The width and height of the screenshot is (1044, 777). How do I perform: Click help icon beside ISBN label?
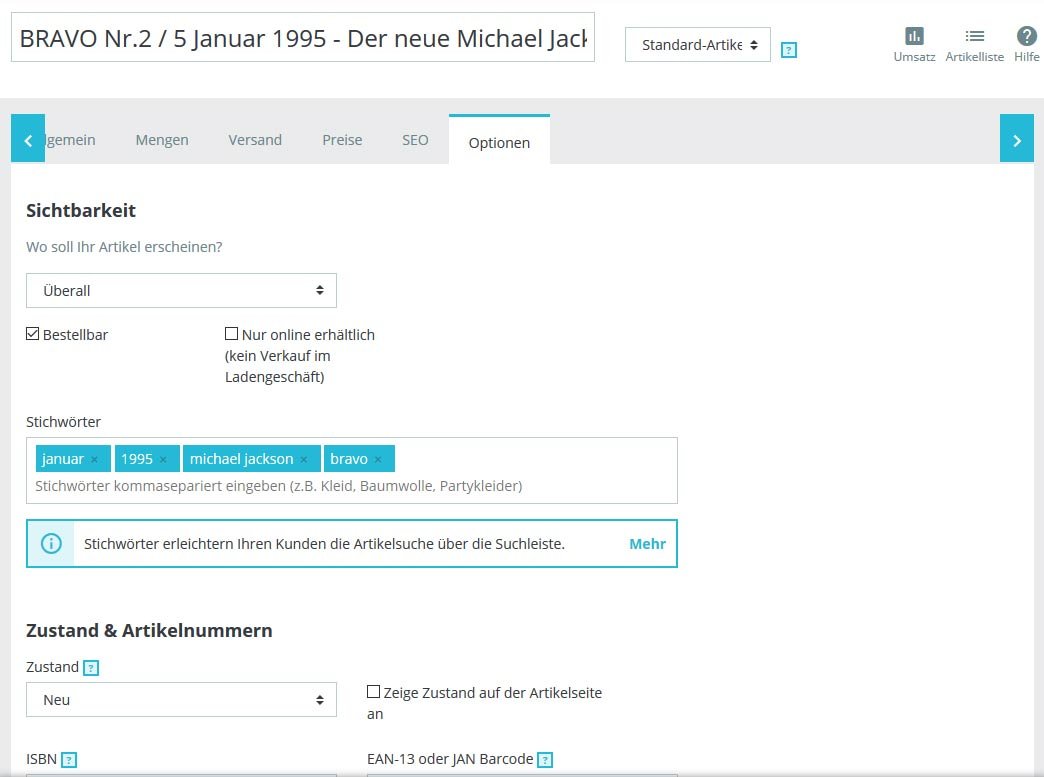pyautogui.click(x=69, y=759)
